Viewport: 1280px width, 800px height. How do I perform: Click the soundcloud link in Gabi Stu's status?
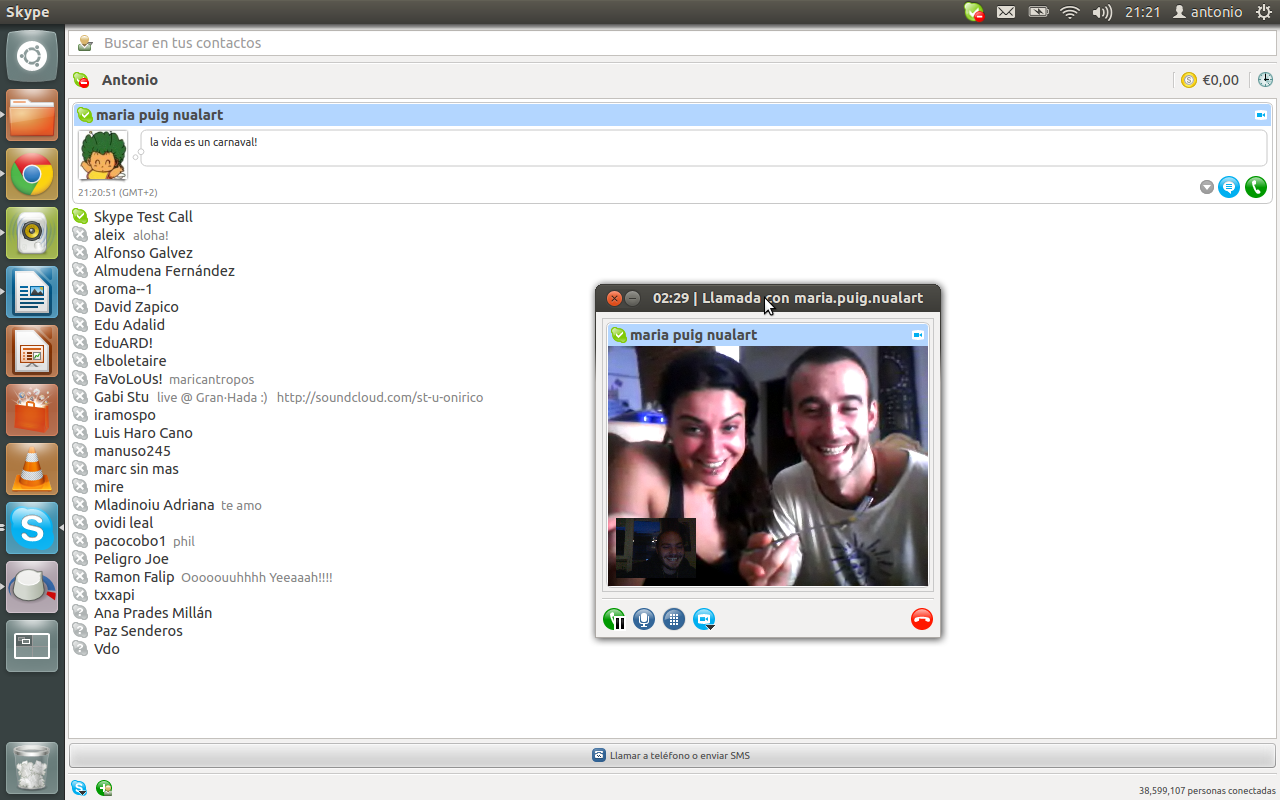click(379, 398)
